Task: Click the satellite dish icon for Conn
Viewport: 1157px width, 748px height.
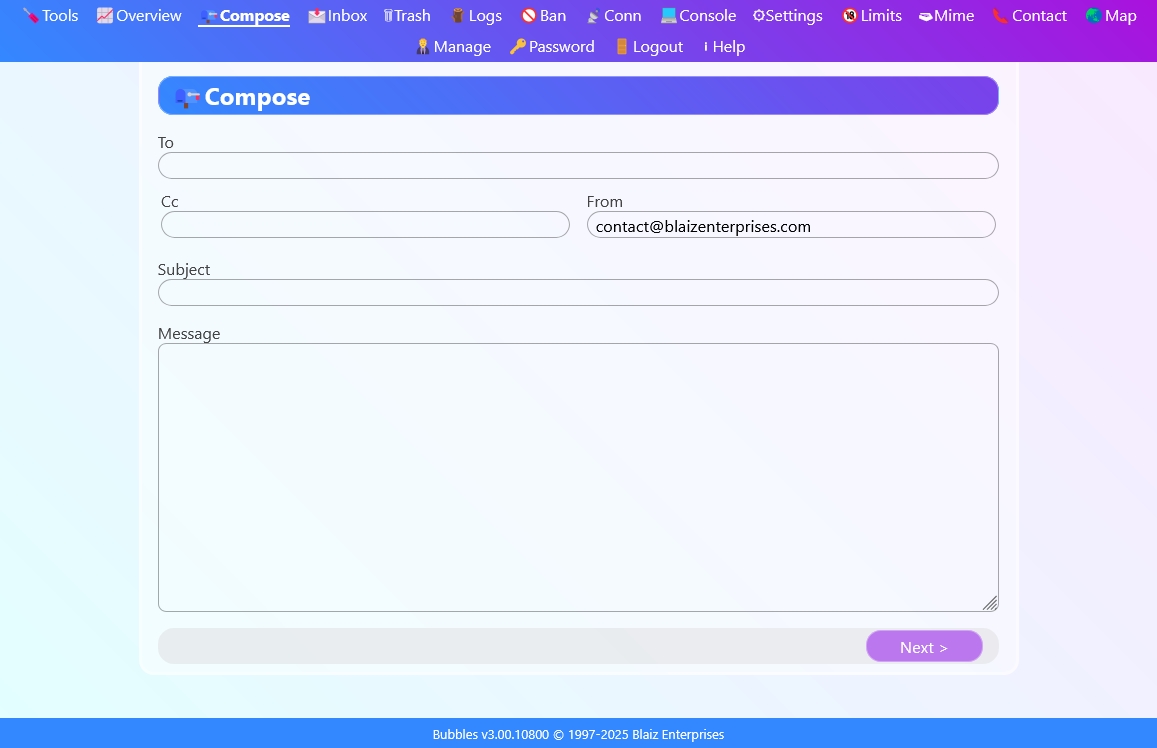Action: (x=593, y=15)
